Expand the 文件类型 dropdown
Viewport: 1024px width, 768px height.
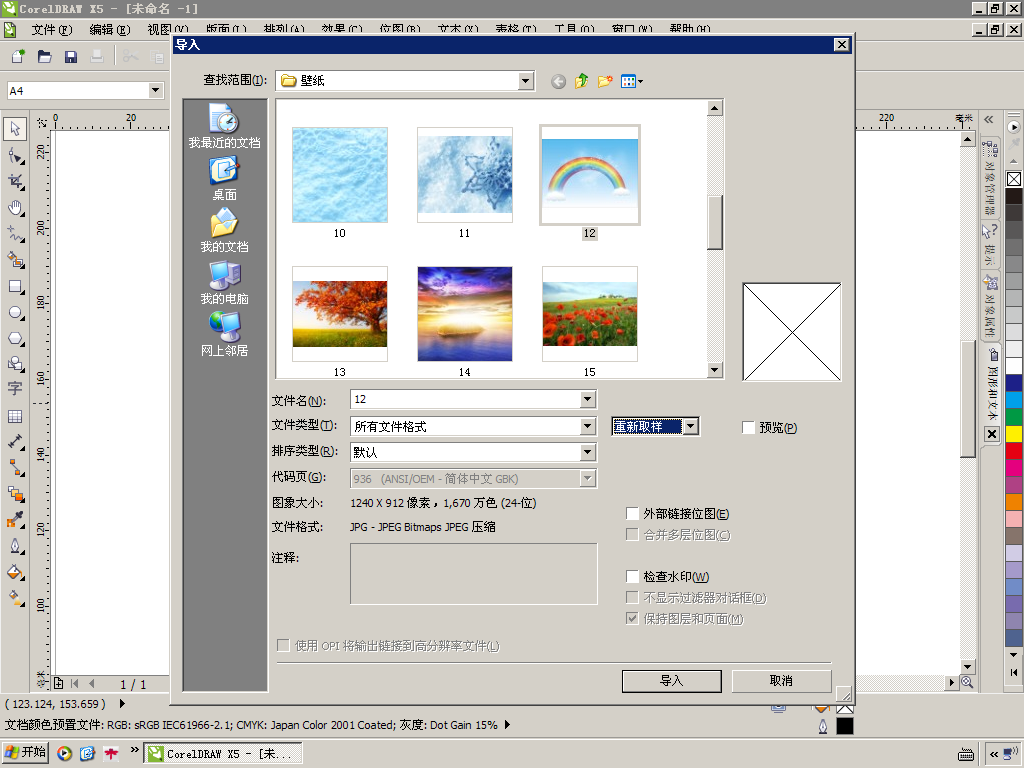click(x=588, y=426)
